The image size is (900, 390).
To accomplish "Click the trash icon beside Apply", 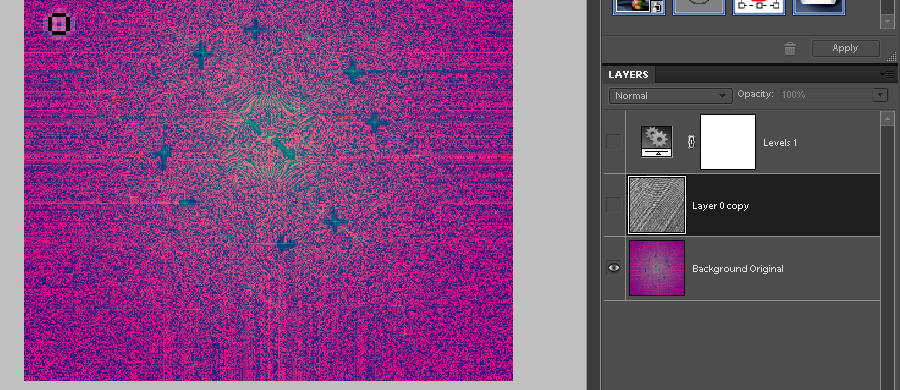I will click(790, 49).
